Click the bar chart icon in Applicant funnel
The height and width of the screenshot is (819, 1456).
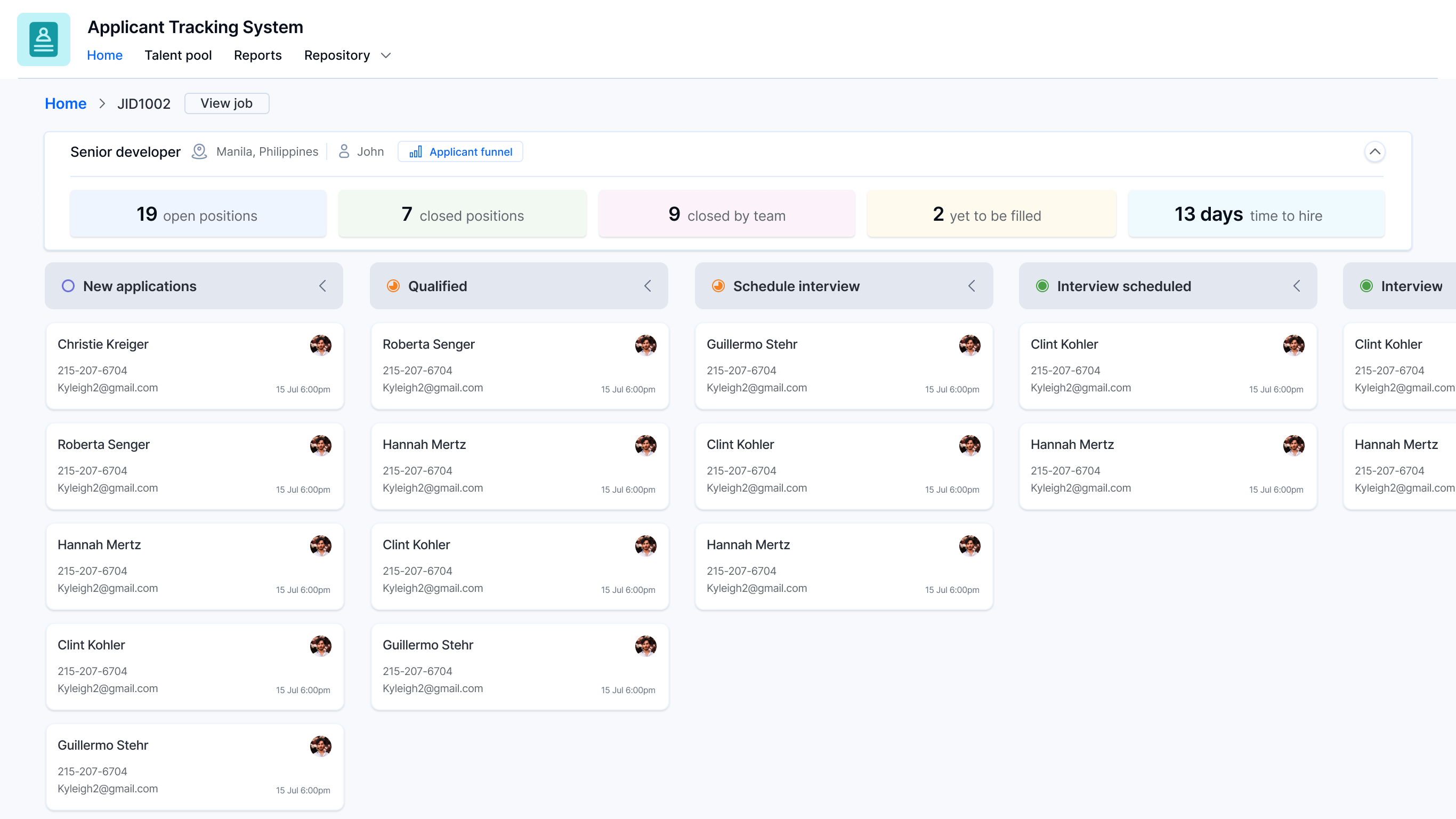[416, 151]
